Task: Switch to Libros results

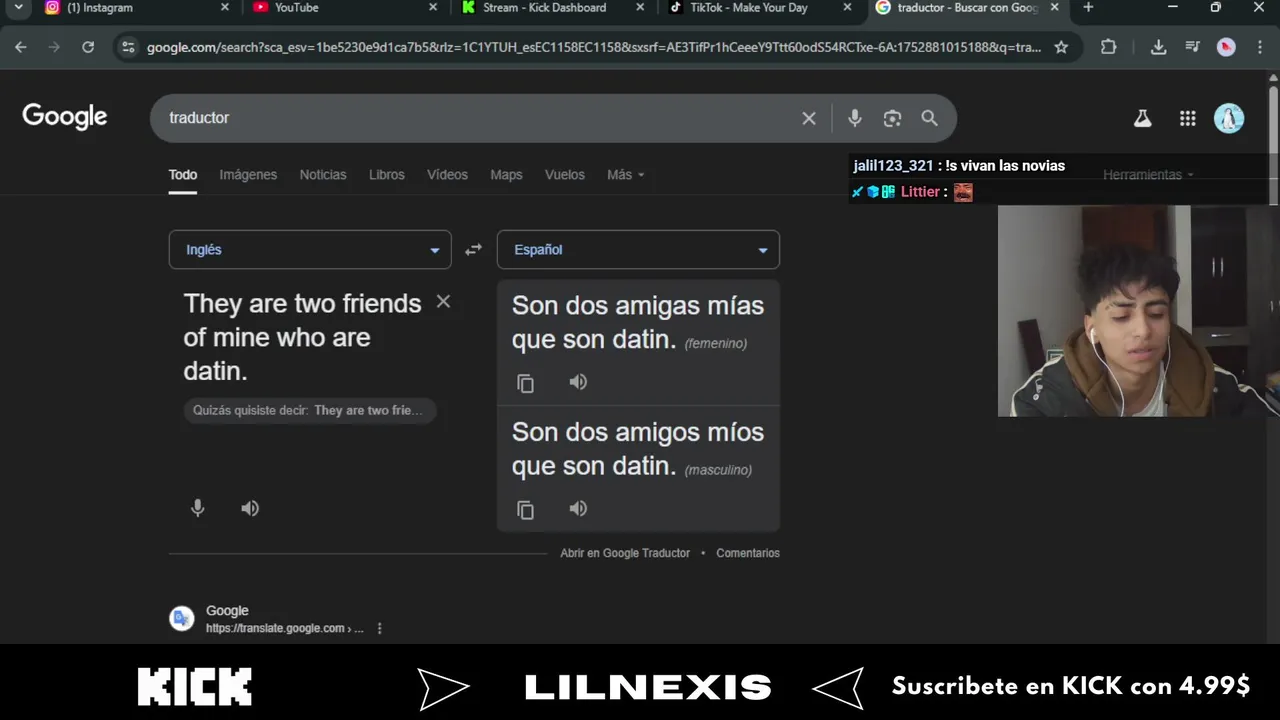Action: point(387,175)
